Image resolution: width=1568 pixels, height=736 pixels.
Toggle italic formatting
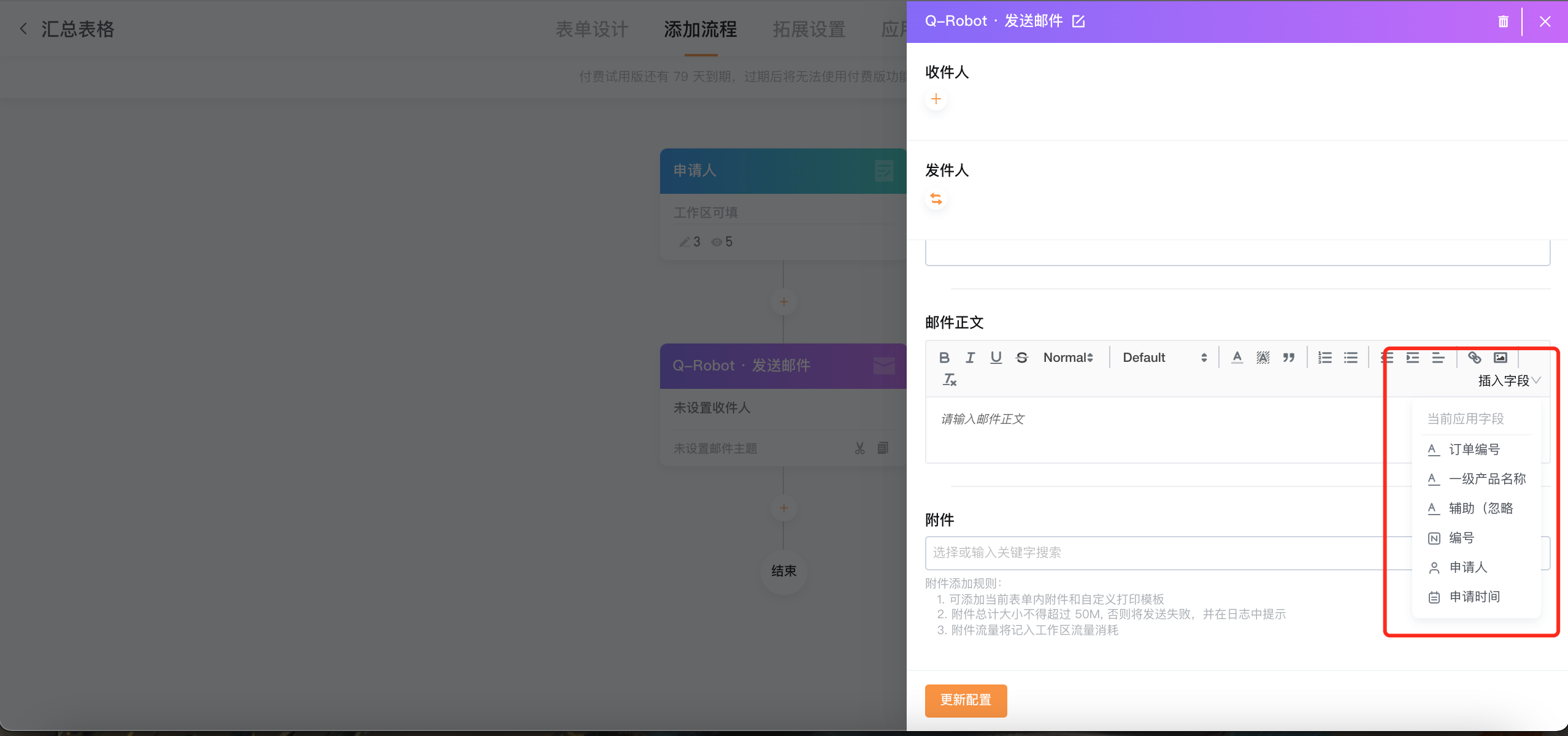(x=970, y=358)
